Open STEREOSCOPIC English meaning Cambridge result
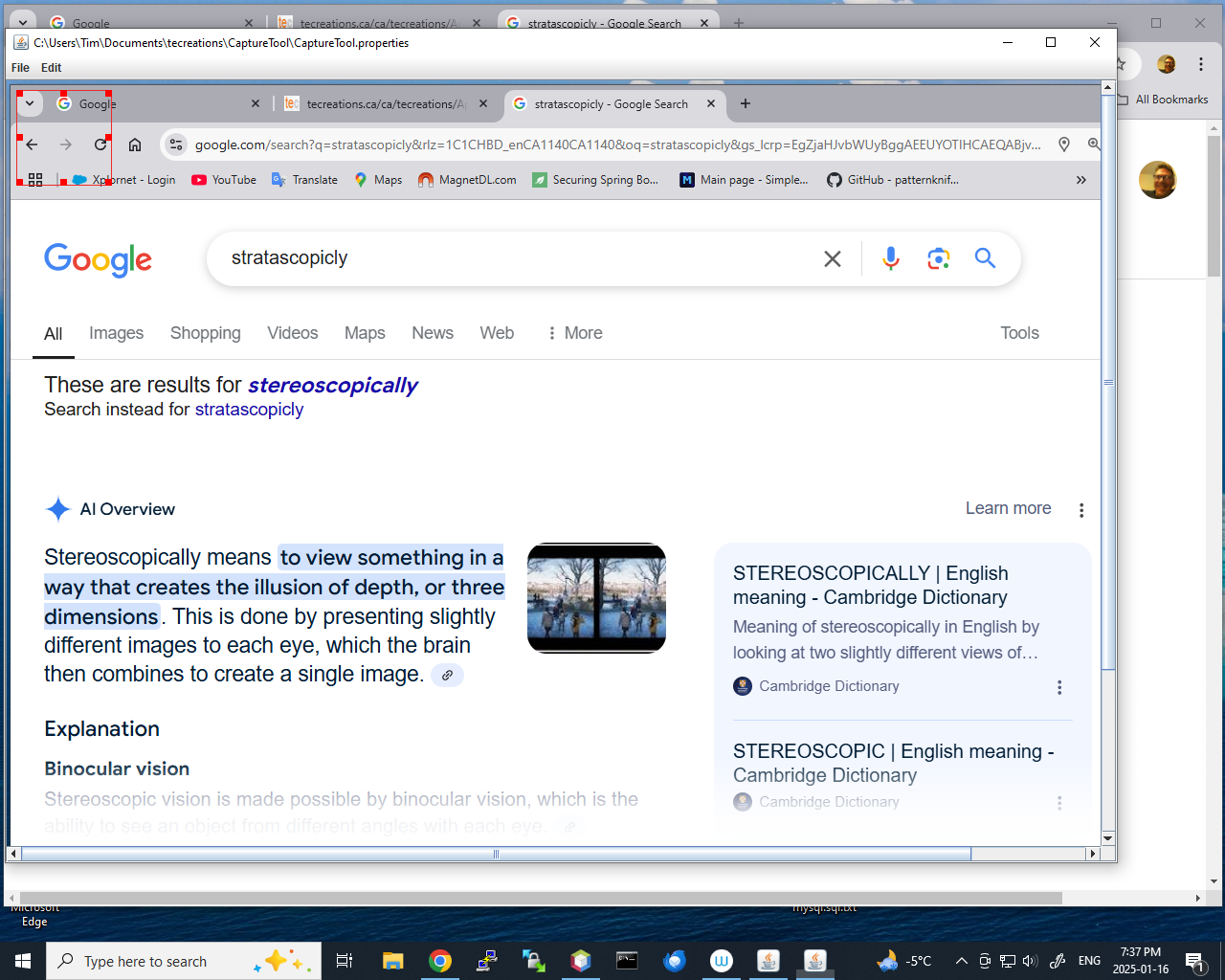 coord(893,763)
